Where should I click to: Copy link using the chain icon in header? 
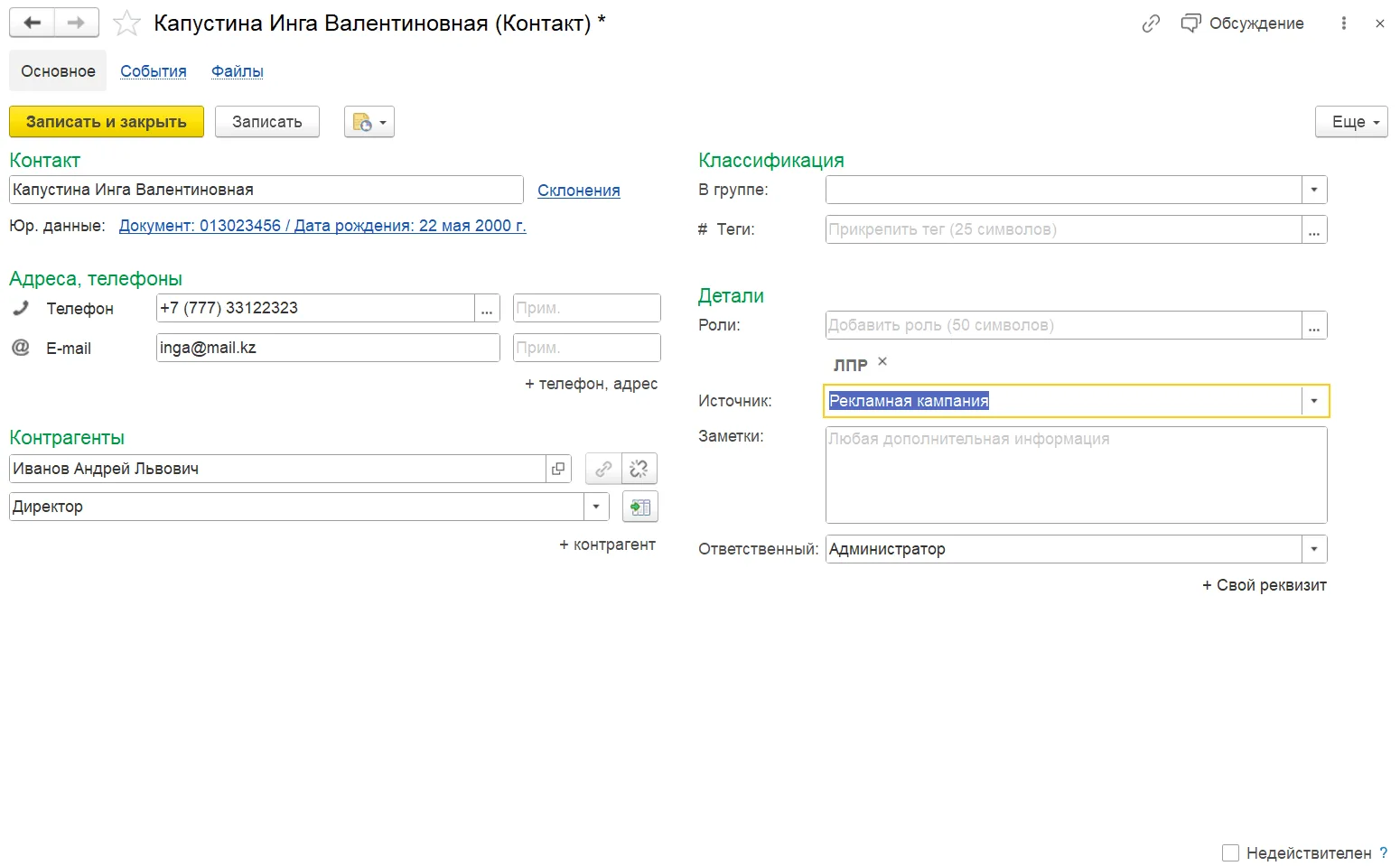coord(1151,23)
